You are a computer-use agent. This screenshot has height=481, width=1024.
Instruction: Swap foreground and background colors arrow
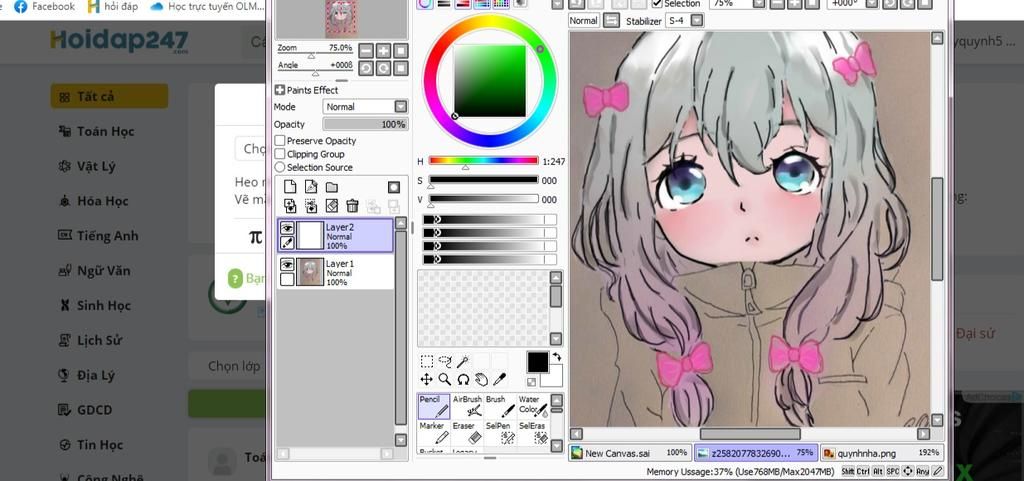555,357
